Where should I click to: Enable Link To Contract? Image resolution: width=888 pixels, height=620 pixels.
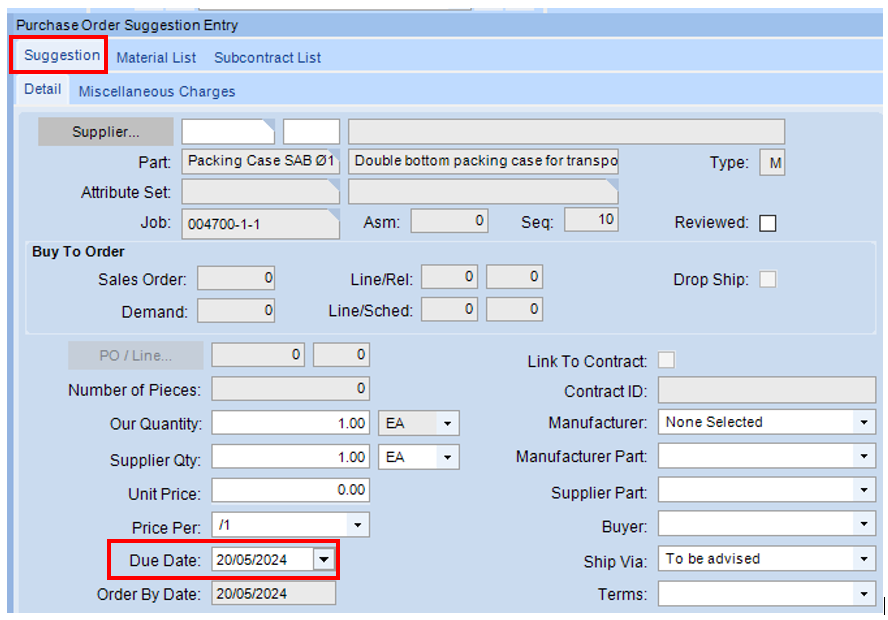point(666,359)
